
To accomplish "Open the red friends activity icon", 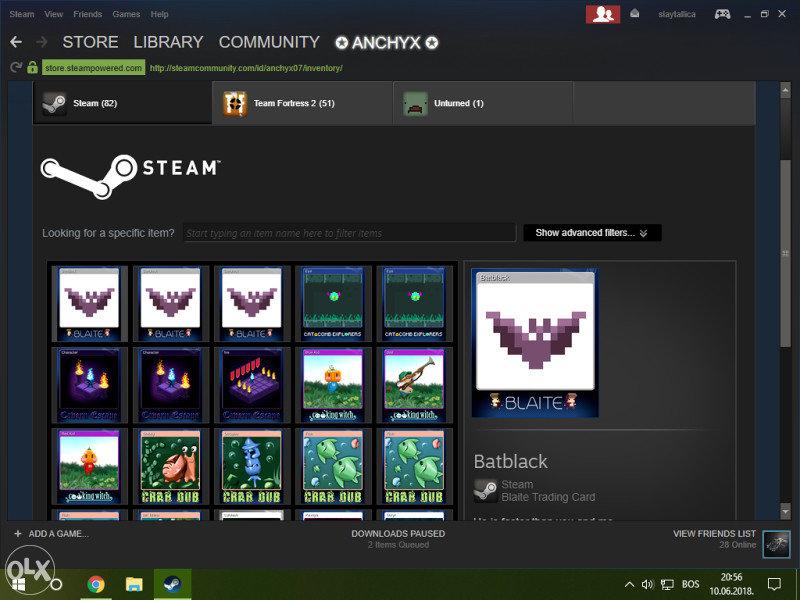I will click(603, 14).
